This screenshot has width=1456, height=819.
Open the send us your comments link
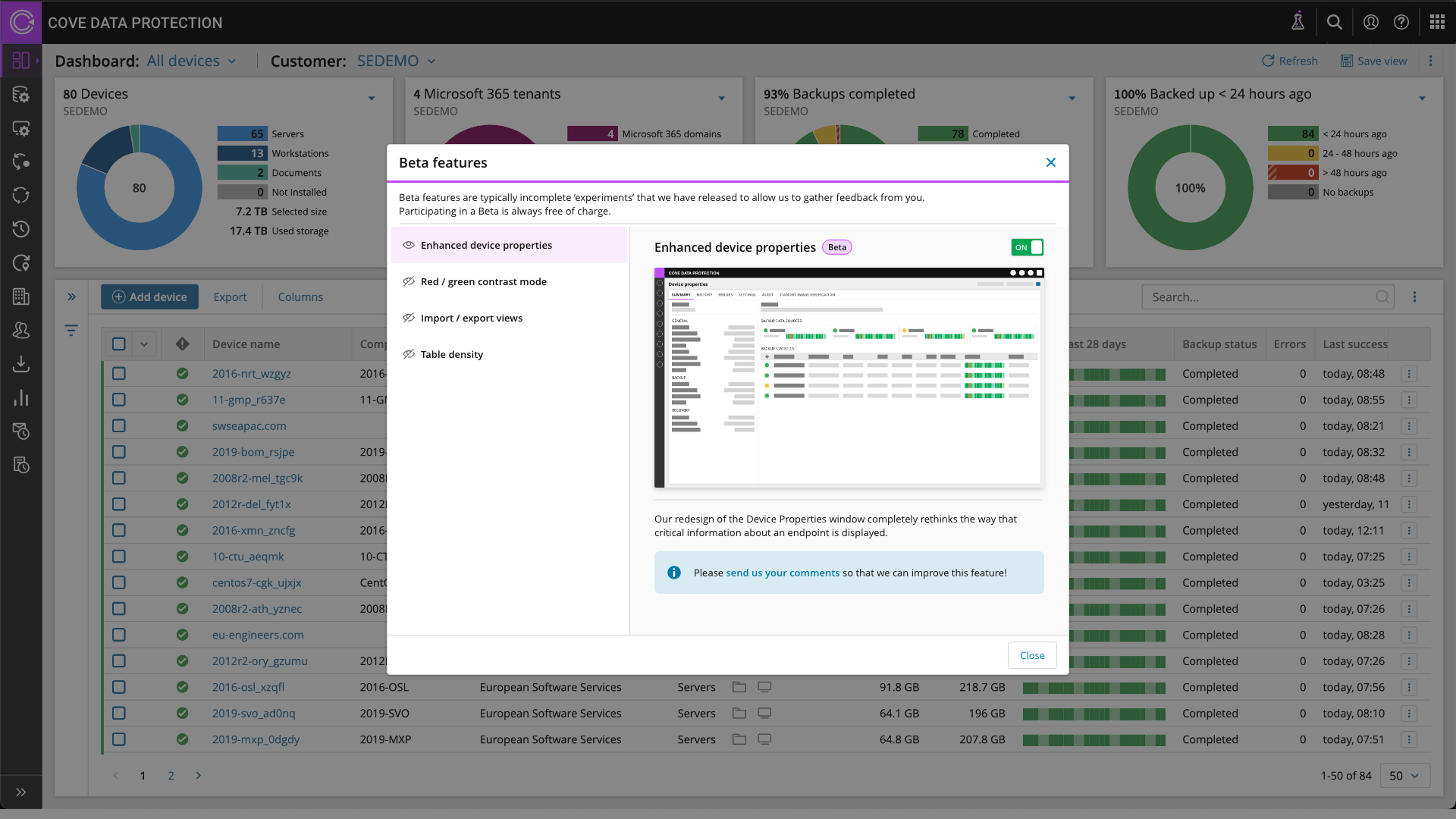click(783, 573)
